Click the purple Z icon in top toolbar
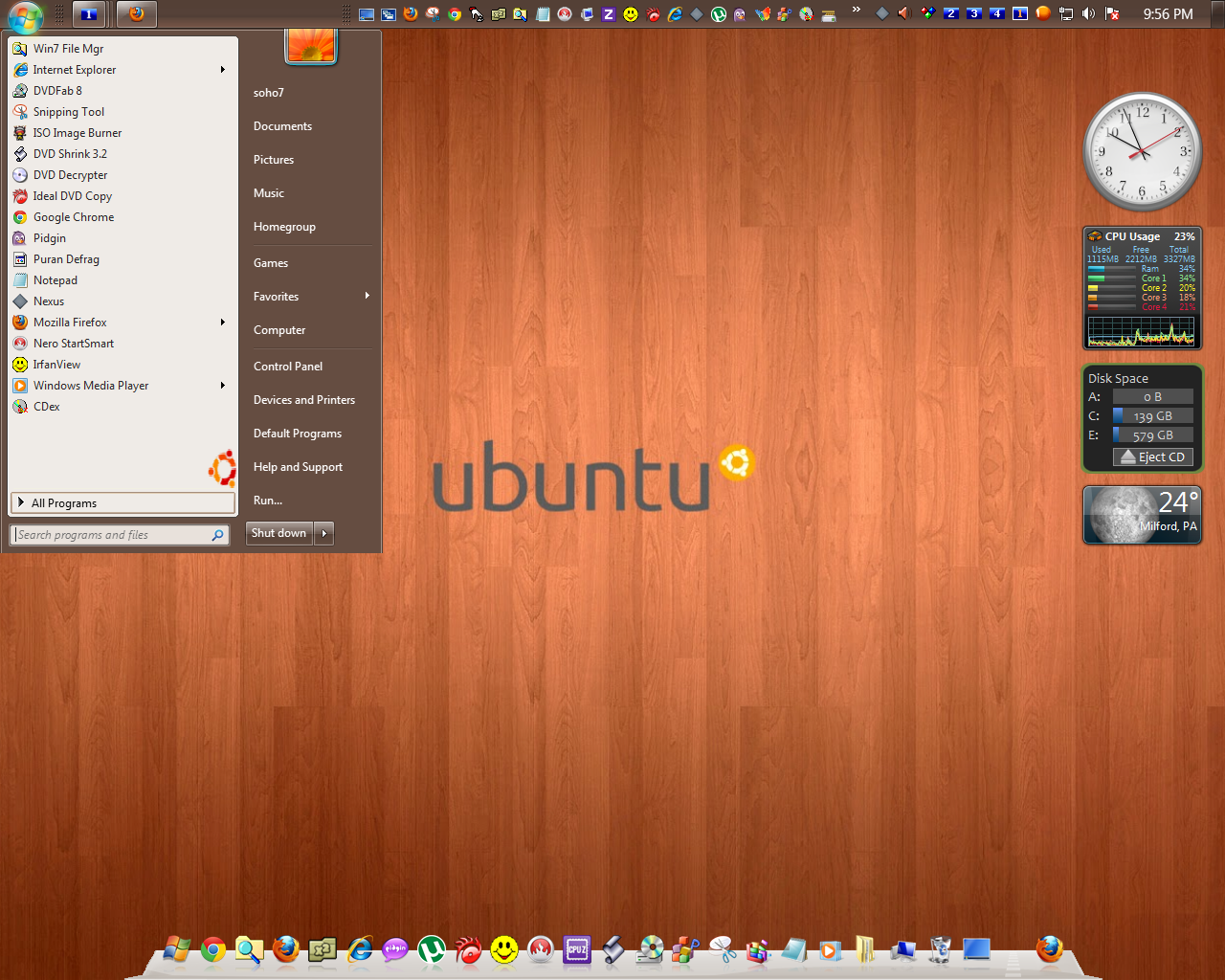The width and height of the screenshot is (1225, 980). click(x=608, y=14)
